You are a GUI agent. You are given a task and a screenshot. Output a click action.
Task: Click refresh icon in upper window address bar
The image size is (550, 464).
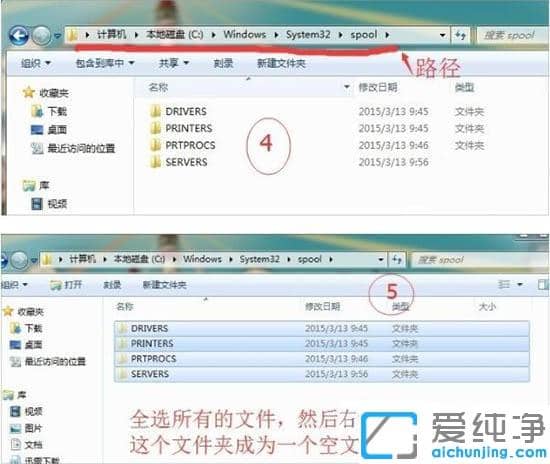click(460, 35)
